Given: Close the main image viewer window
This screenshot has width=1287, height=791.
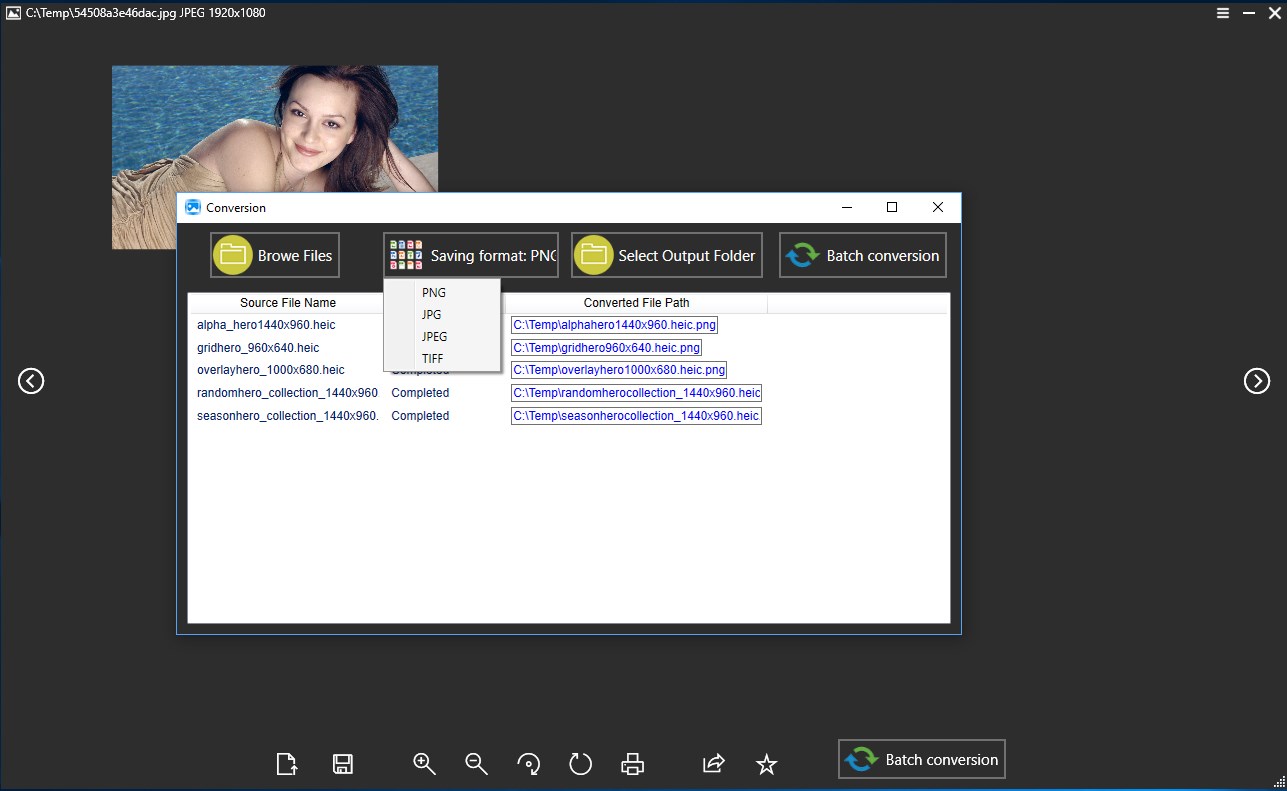Looking at the screenshot, I should tap(1273, 13).
